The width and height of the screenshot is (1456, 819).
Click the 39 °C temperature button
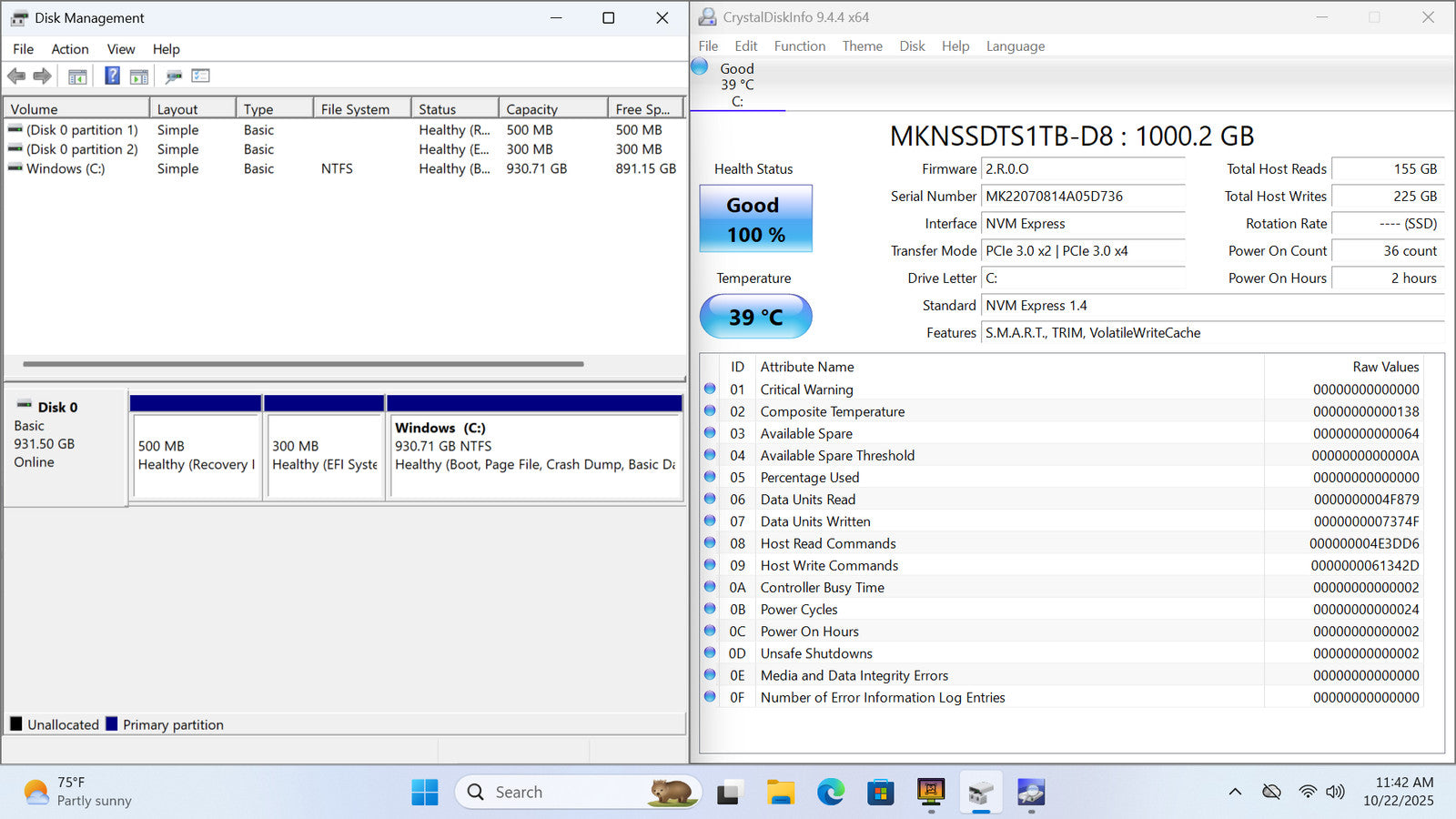point(755,317)
